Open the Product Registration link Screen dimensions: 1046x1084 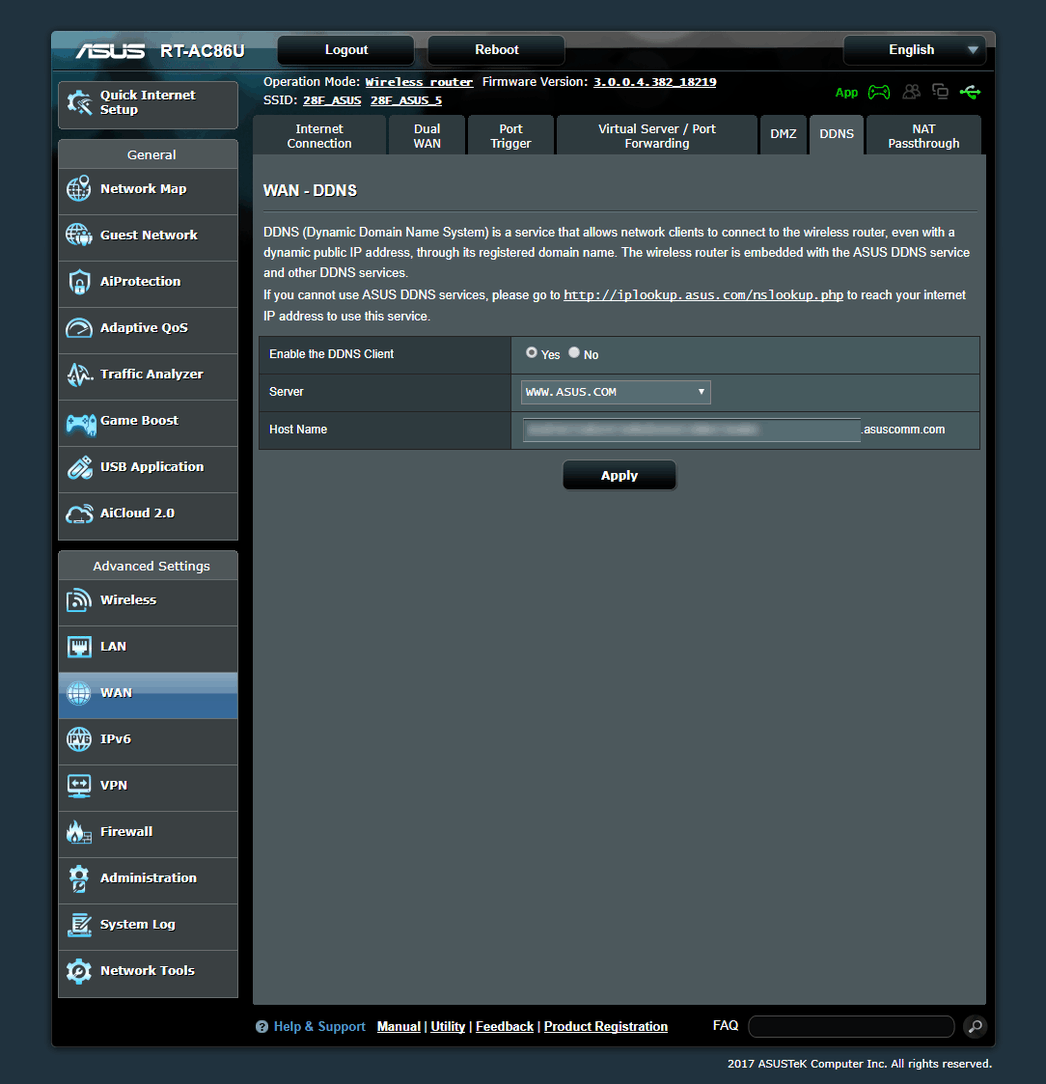coord(606,1027)
